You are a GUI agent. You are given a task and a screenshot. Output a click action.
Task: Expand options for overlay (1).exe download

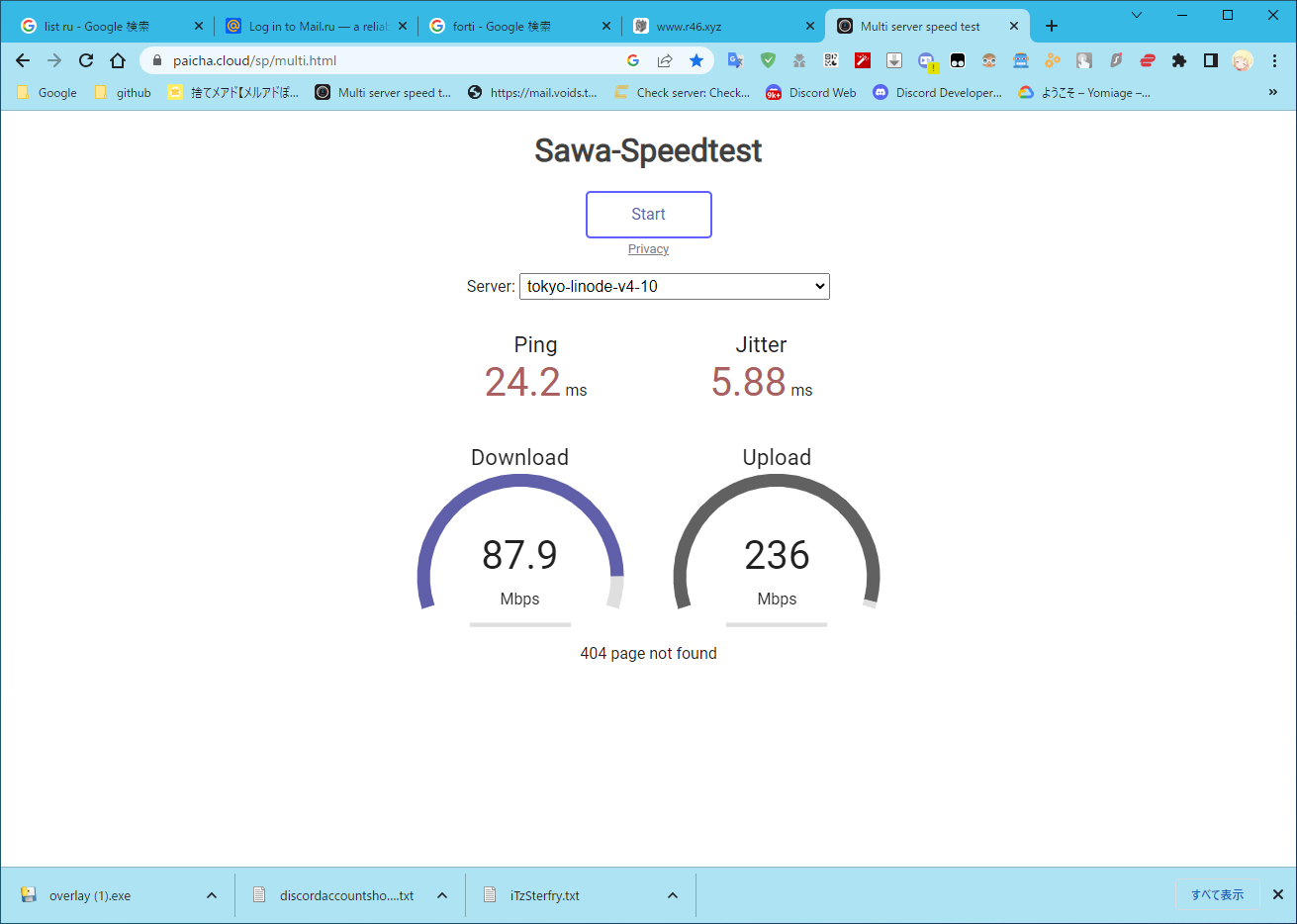(212, 895)
